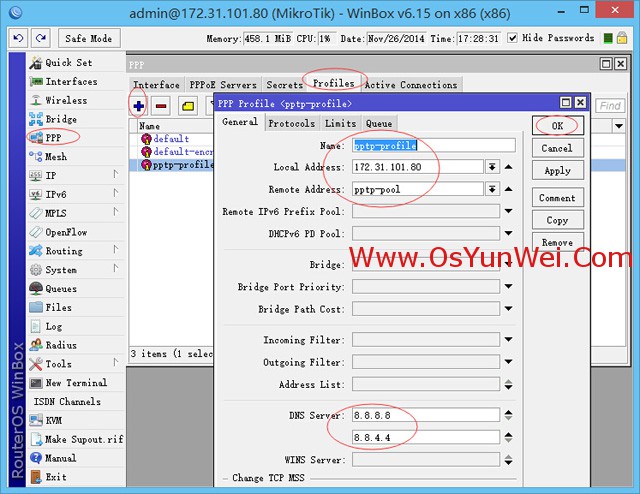Add new PPP profile with plus icon
The image size is (640, 494).
tap(138, 106)
